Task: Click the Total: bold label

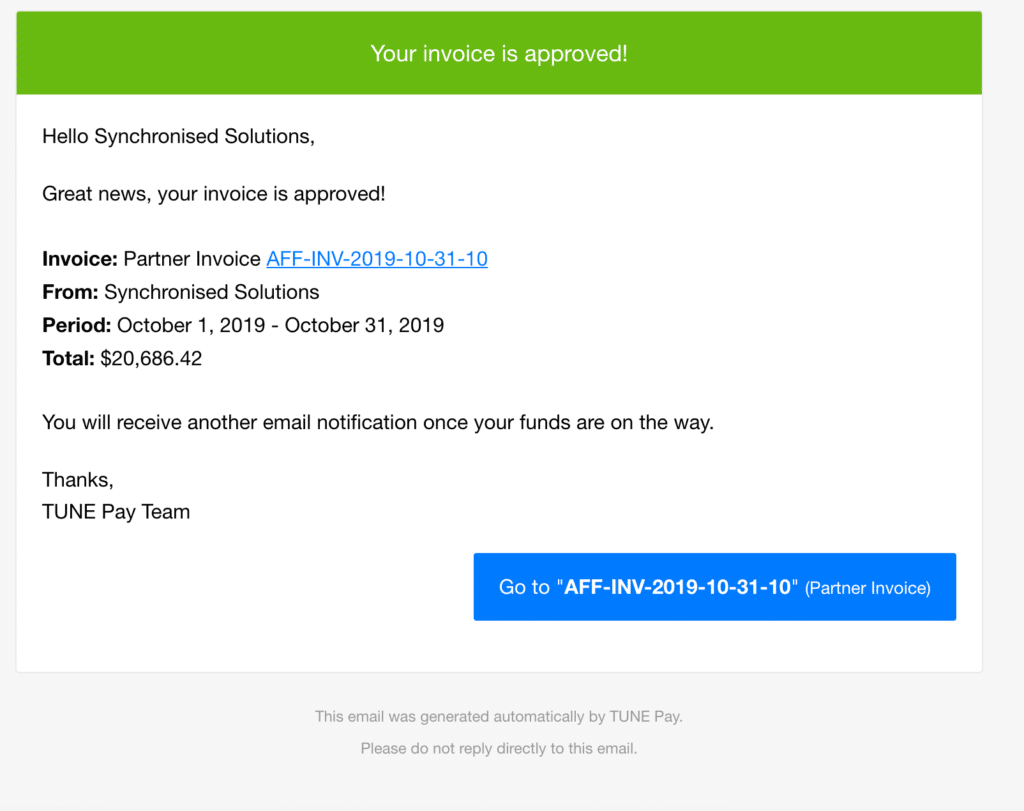Action: [x=68, y=358]
